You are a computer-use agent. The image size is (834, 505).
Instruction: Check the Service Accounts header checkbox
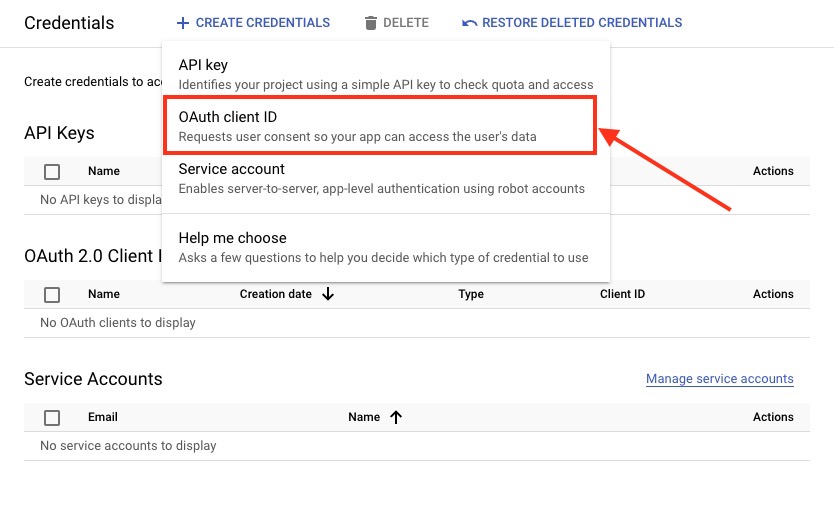click(x=52, y=418)
